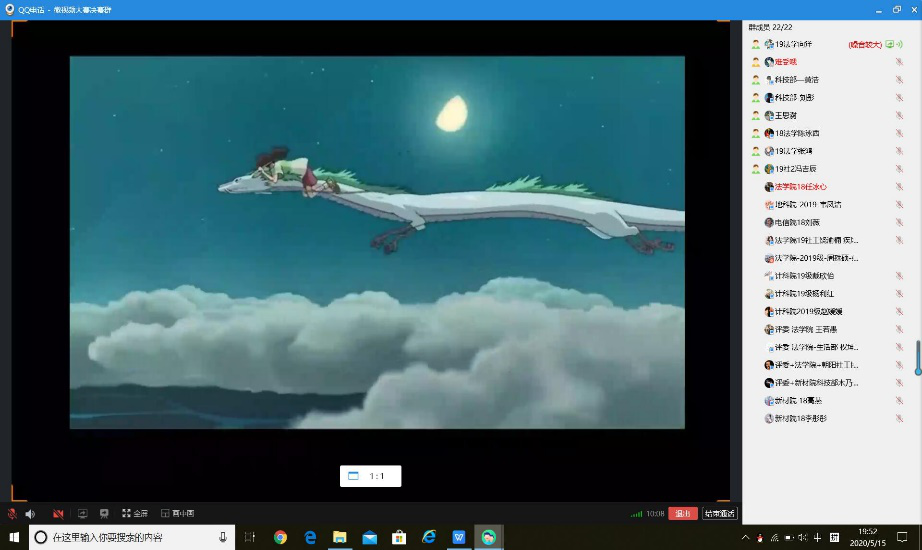Viewport: 922px width, 550px height.
Task: Click the muted mic icon on the 王思 member row
Action: click(x=899, y=115)
